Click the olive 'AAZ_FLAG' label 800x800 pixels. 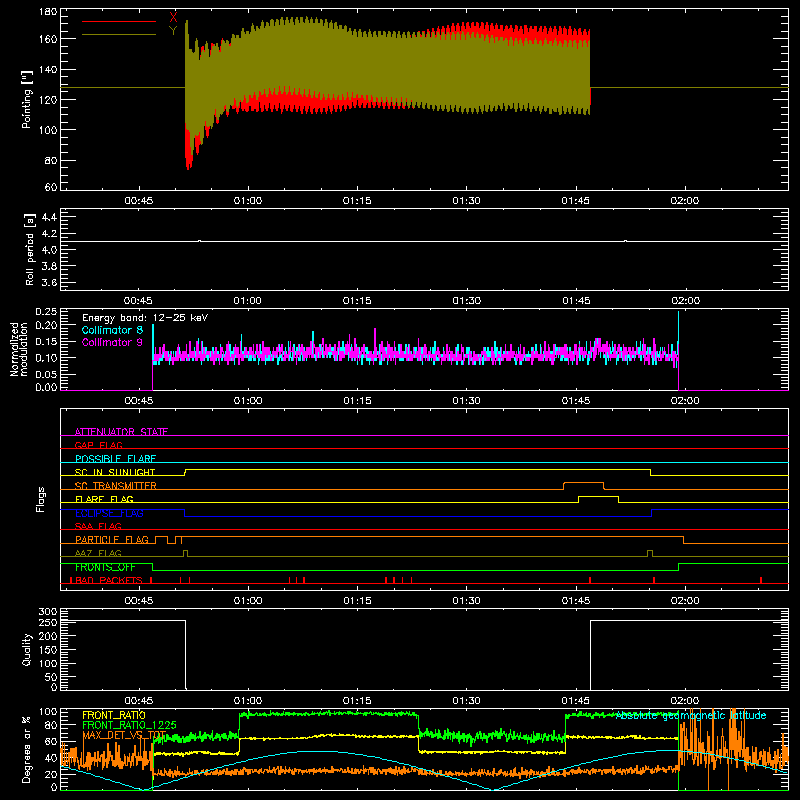98,553
